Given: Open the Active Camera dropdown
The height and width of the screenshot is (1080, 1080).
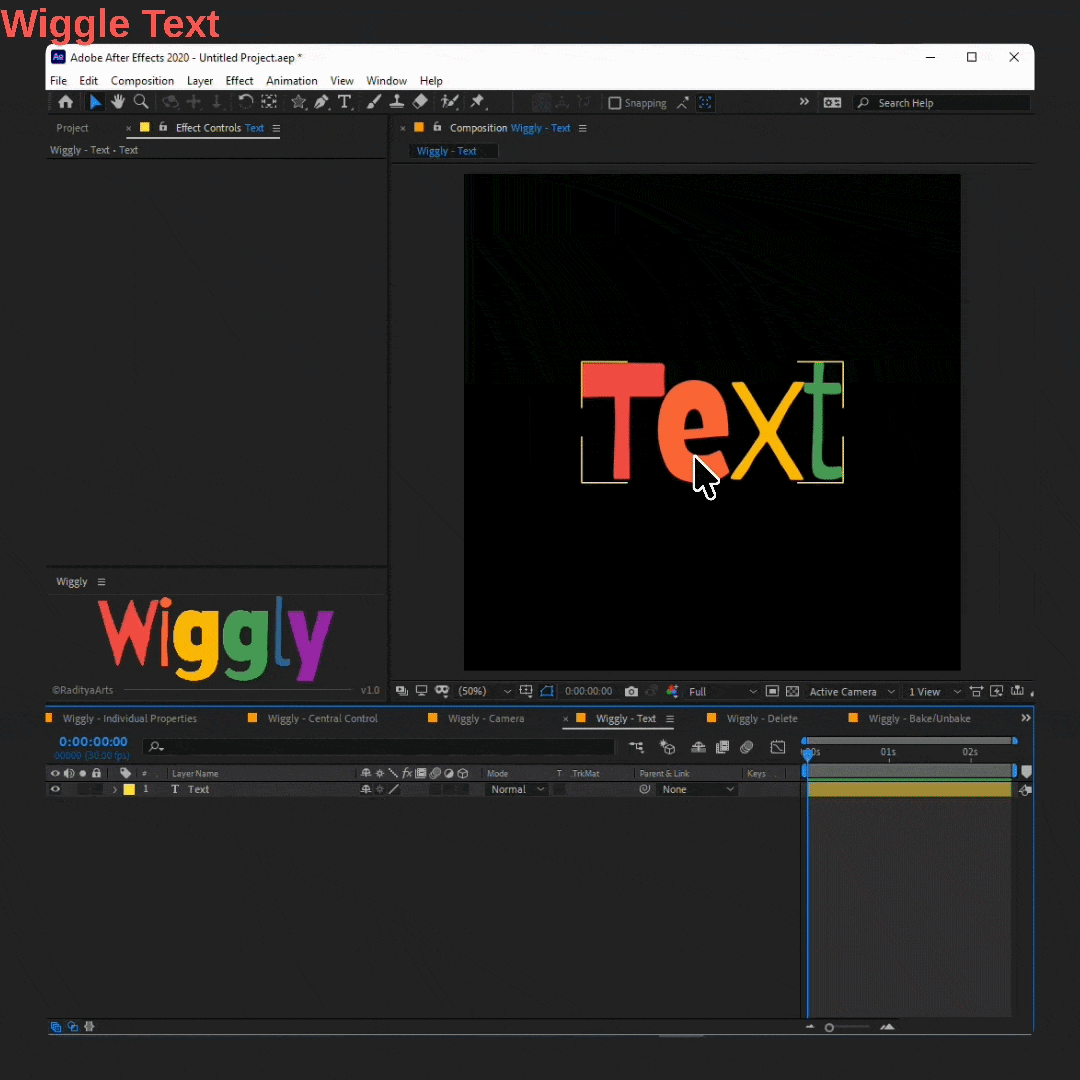Looking at the screenshot, I should click(851, 692).
